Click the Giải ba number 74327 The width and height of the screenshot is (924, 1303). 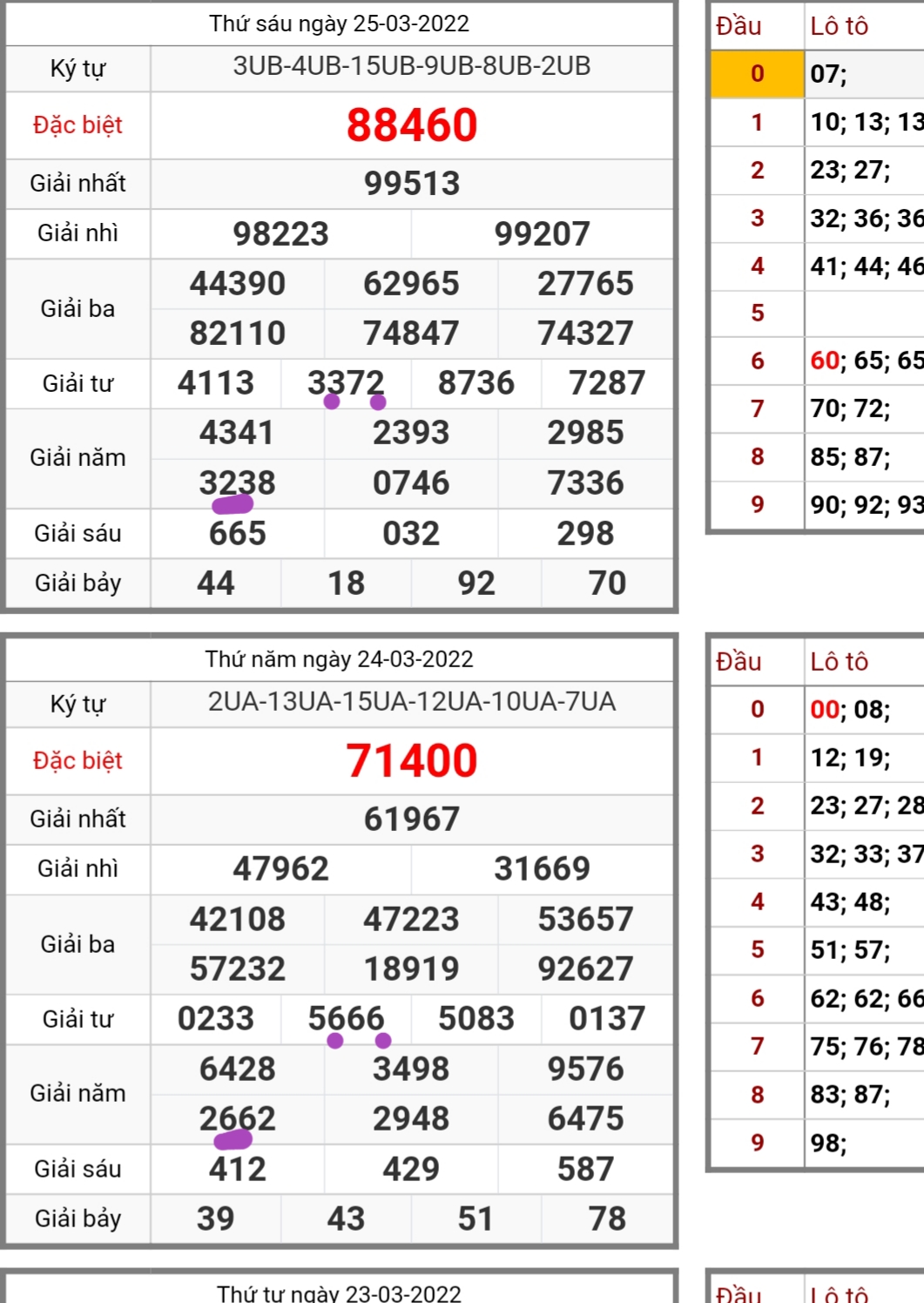(585, 333)
